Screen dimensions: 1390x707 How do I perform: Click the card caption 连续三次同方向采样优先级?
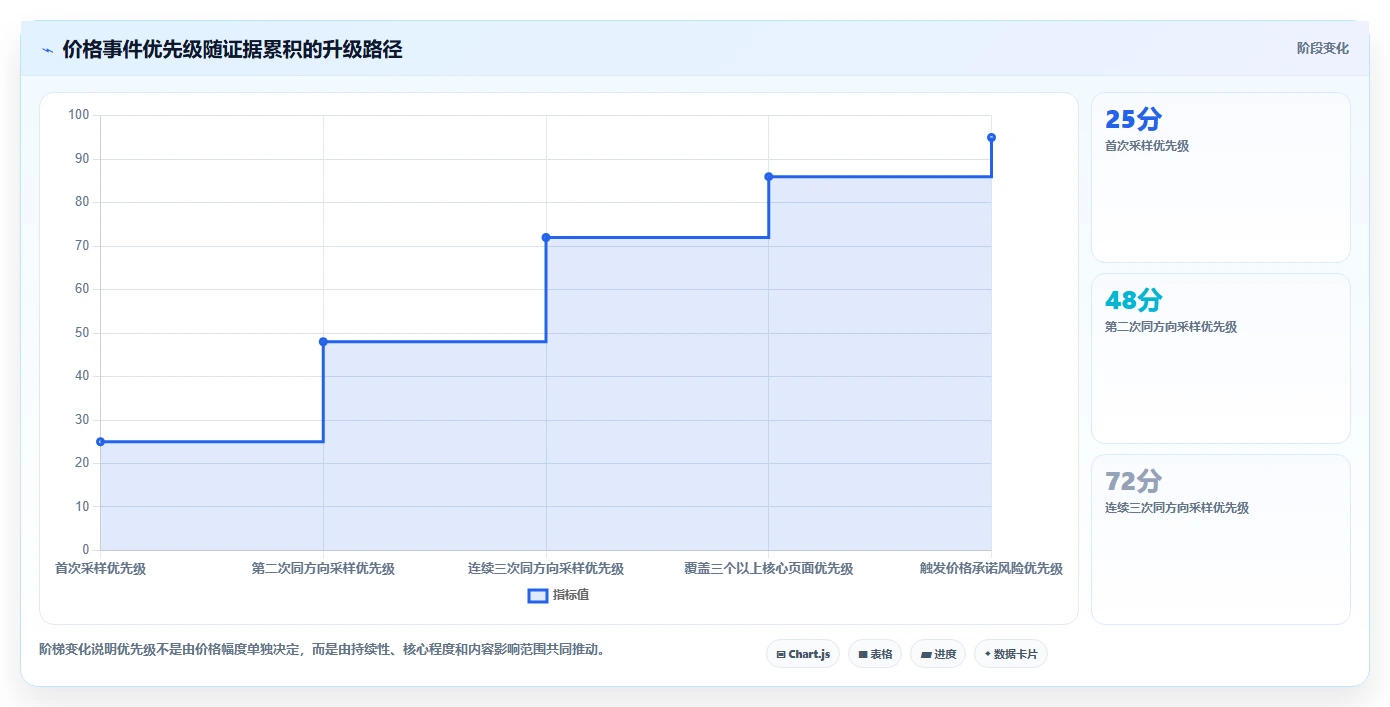coord(1177,508)
